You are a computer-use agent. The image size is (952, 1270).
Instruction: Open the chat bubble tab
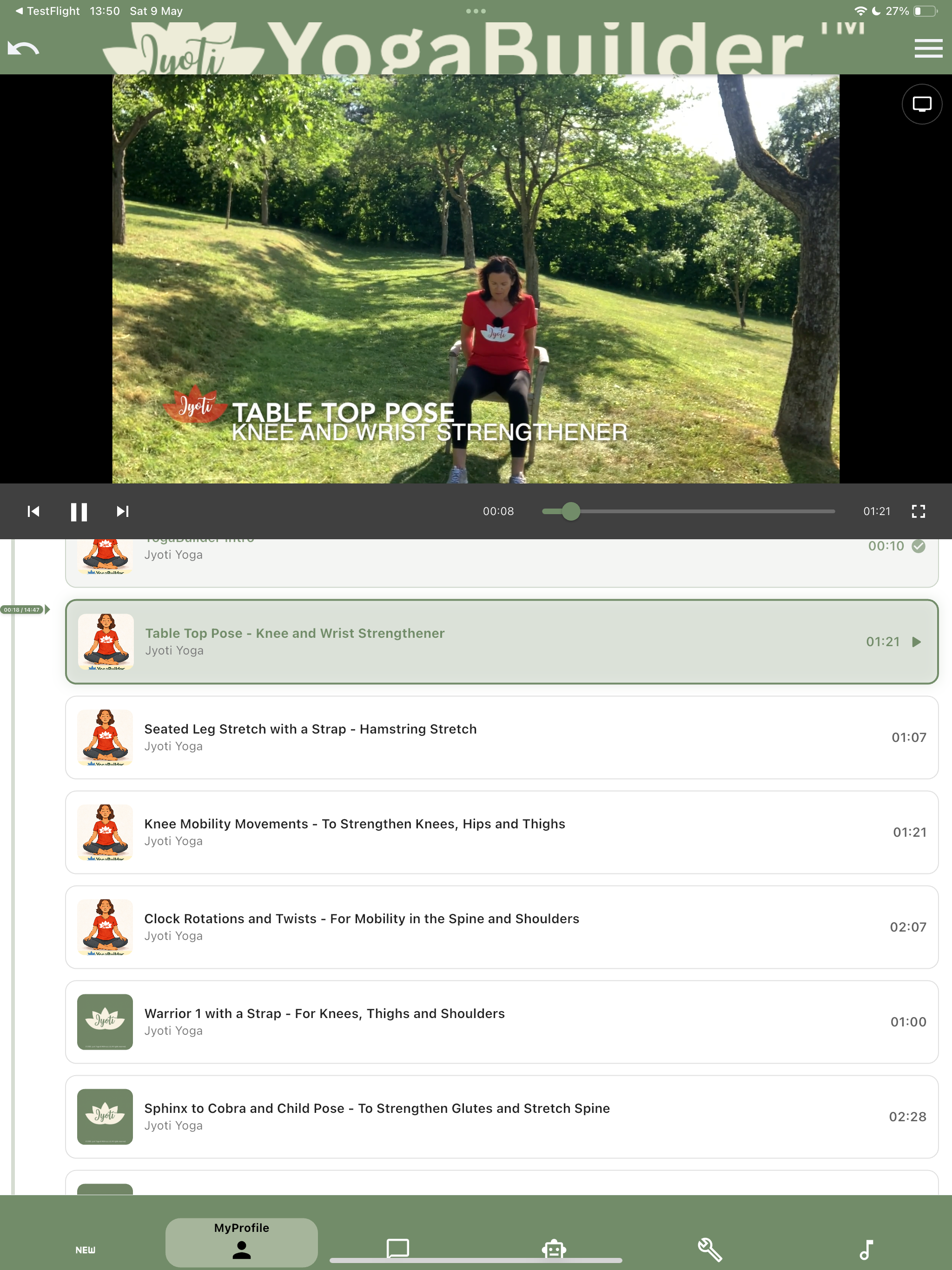pyautogui.click(x=398, y=1249)
